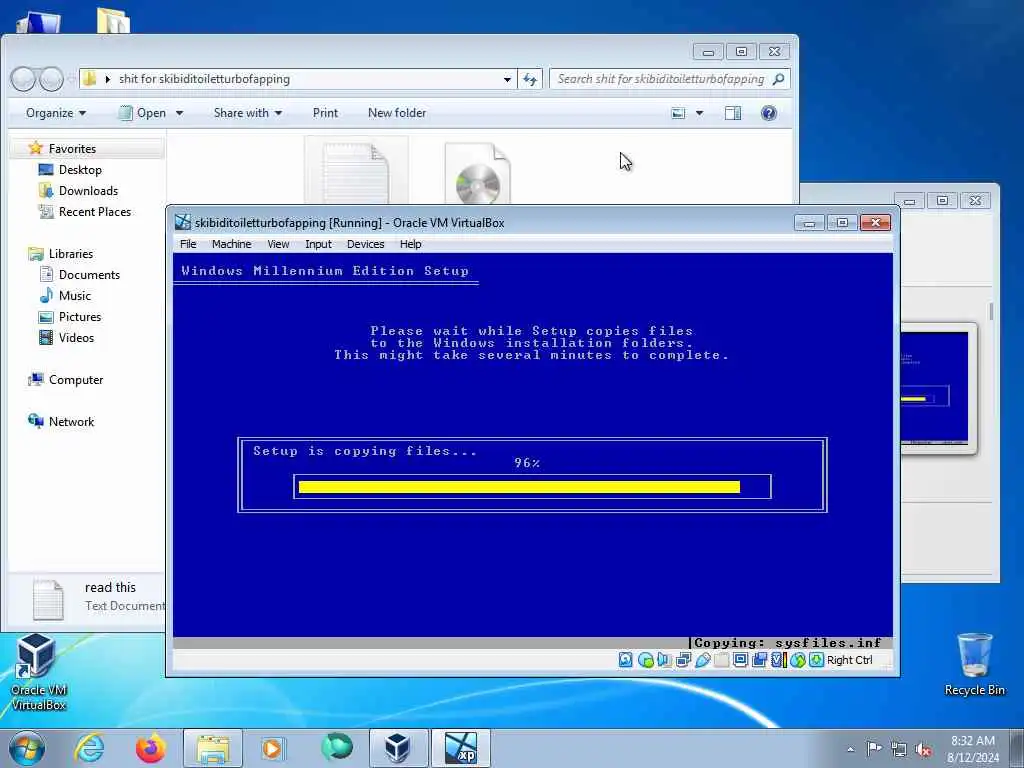The height and width of the screenshot is (768, 1024).
Task: Click the recording indicator in VirtualBox status bar
Action: (760, 660)
